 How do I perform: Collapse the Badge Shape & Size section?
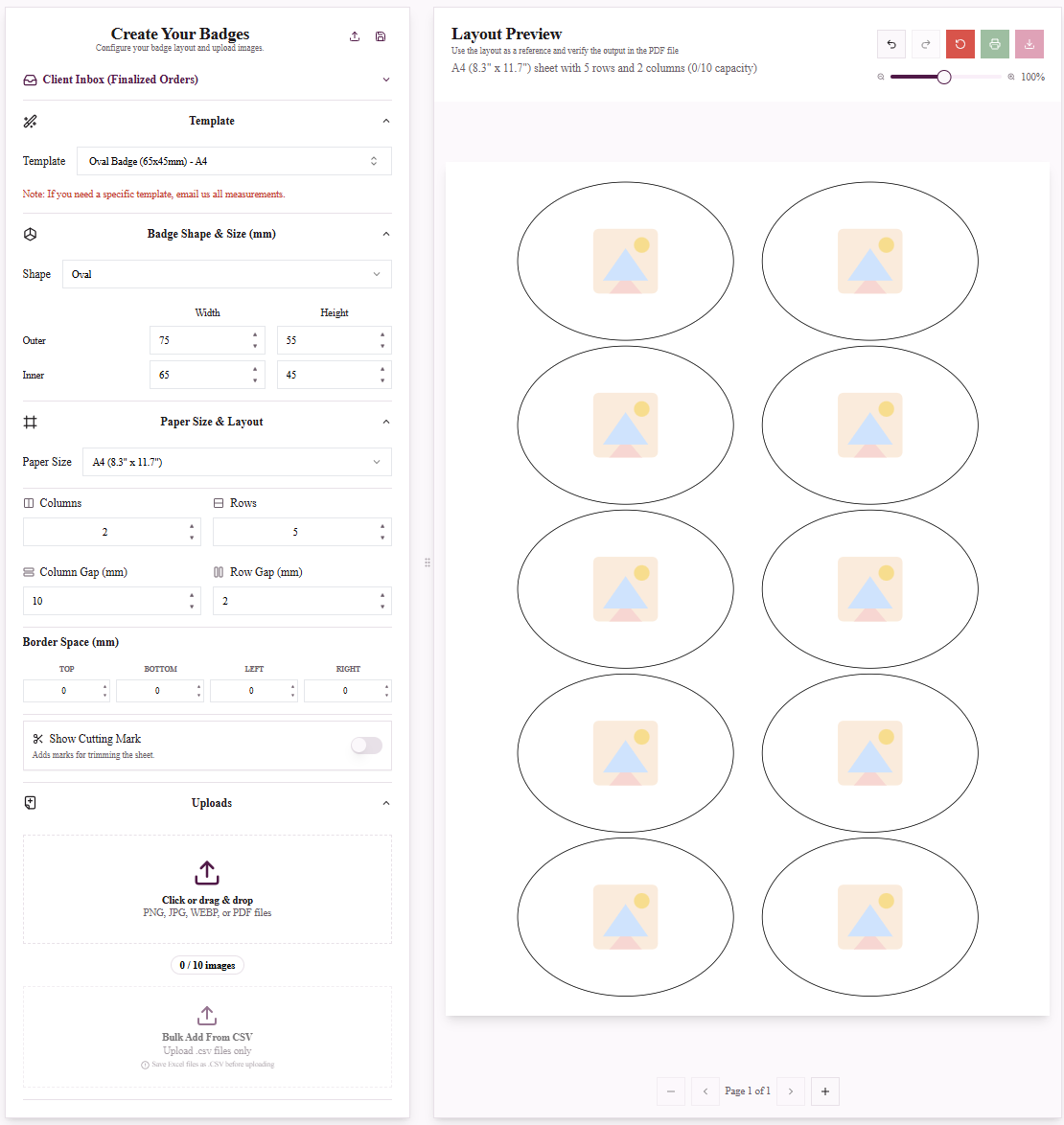click(386, 234)
